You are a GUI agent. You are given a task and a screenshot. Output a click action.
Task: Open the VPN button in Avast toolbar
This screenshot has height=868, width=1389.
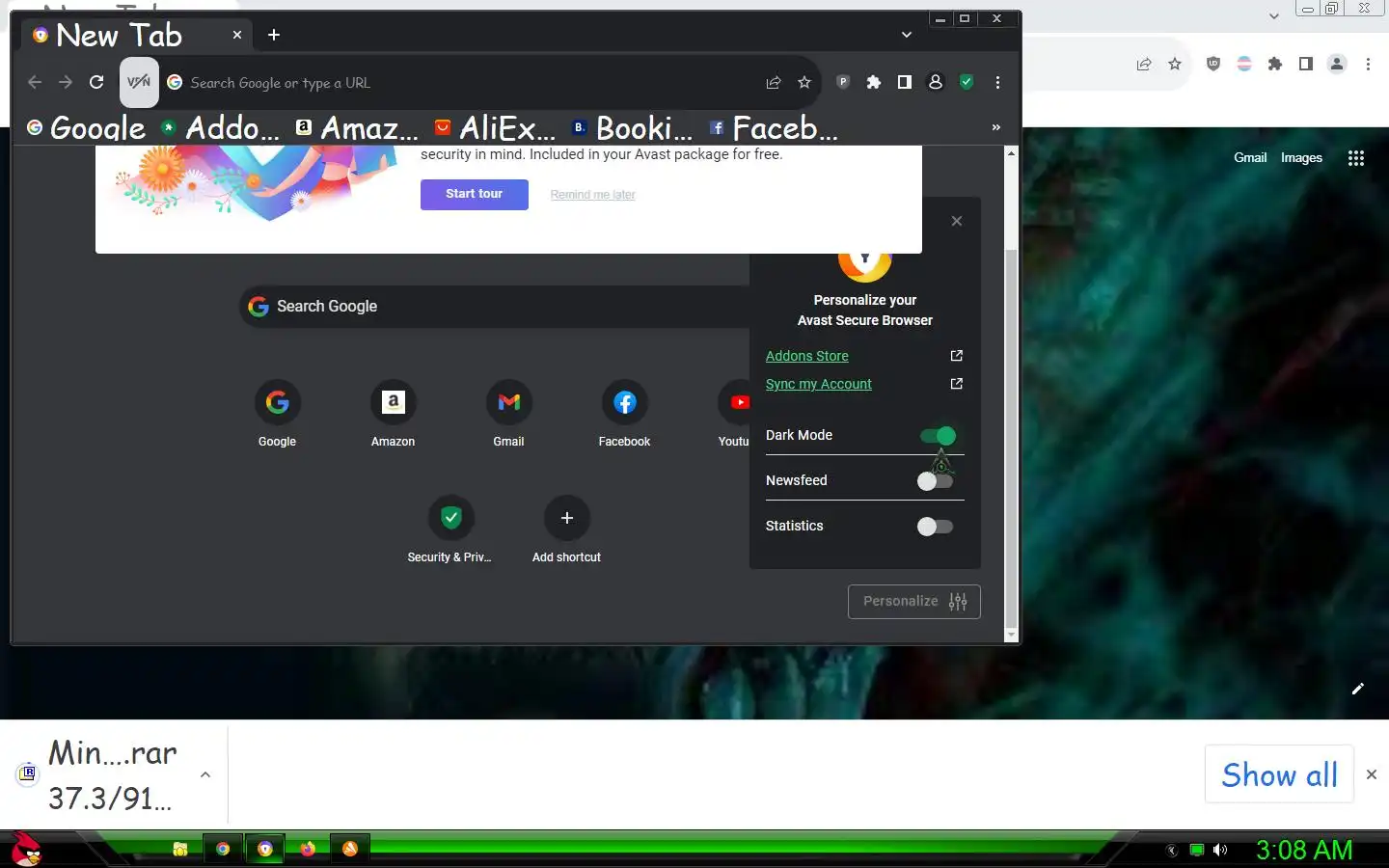pos(139,82)
